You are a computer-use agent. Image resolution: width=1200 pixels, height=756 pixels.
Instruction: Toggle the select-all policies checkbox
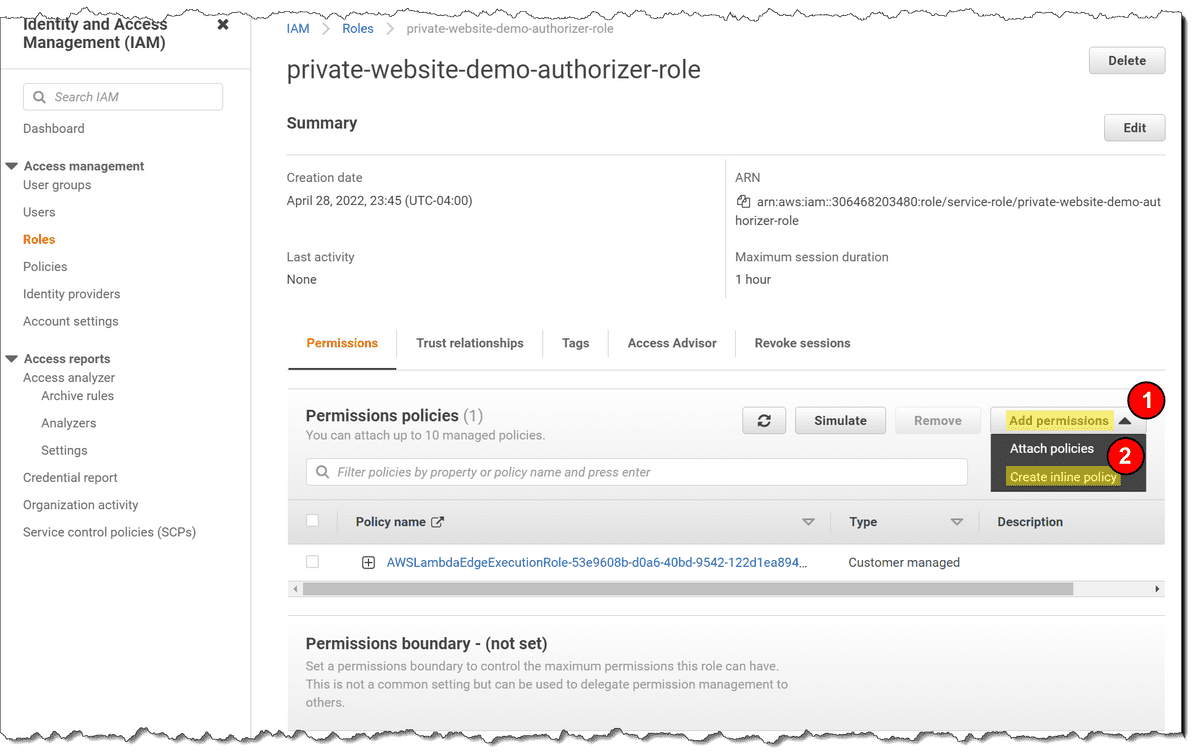pos(313,521)
